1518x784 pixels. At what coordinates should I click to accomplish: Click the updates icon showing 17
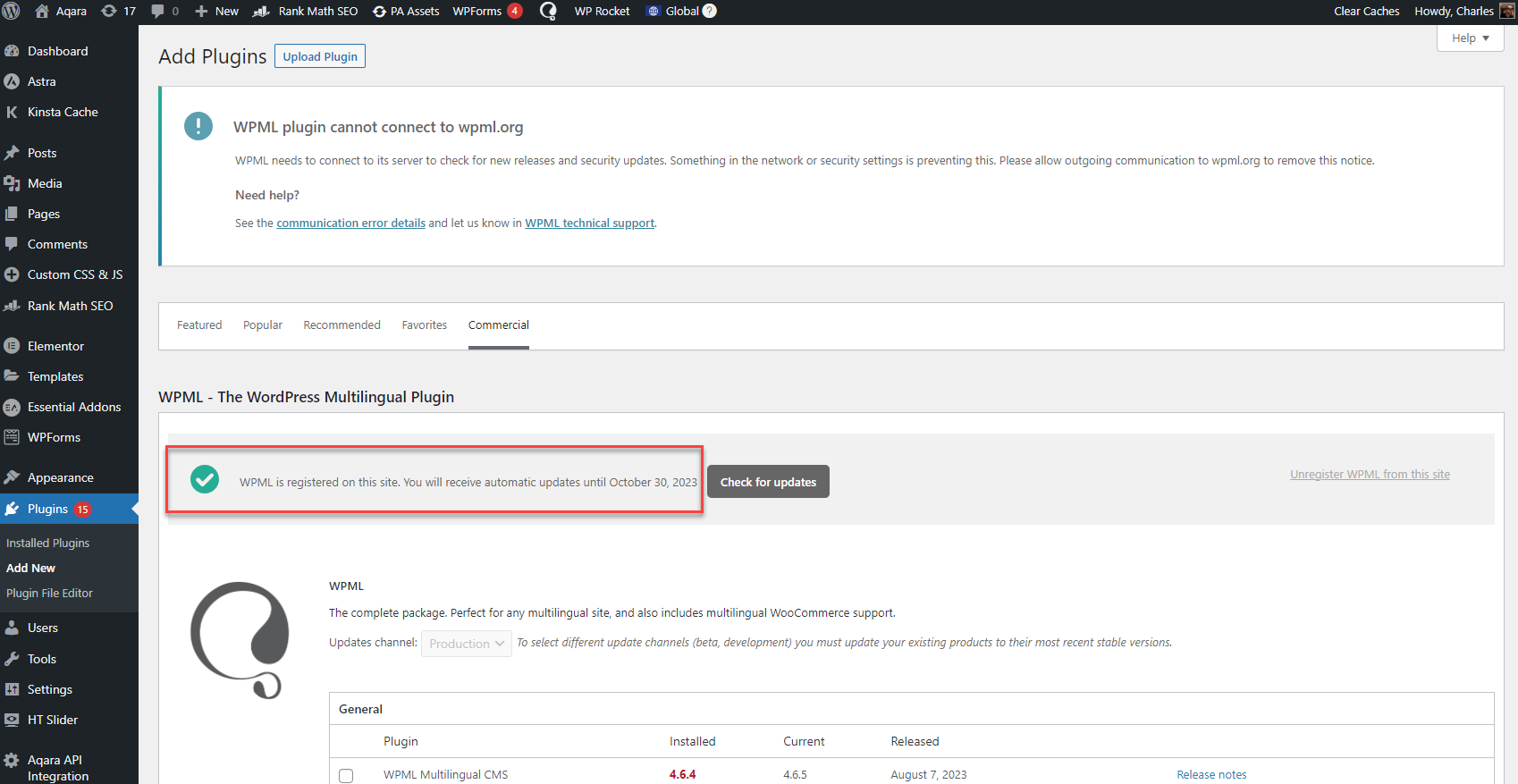[x=109, y=11]
